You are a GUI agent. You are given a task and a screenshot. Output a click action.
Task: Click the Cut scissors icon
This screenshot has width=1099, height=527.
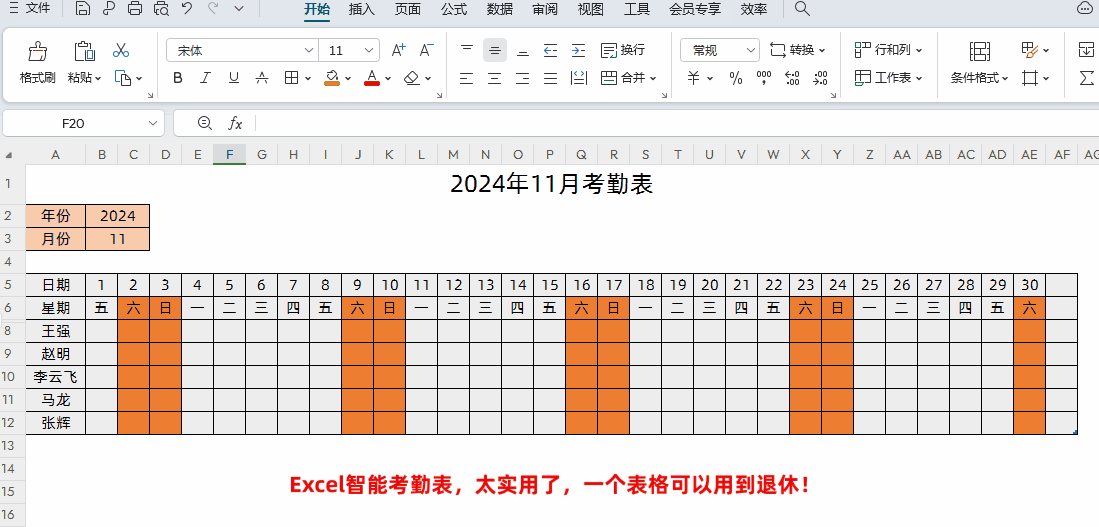(121, 50)
